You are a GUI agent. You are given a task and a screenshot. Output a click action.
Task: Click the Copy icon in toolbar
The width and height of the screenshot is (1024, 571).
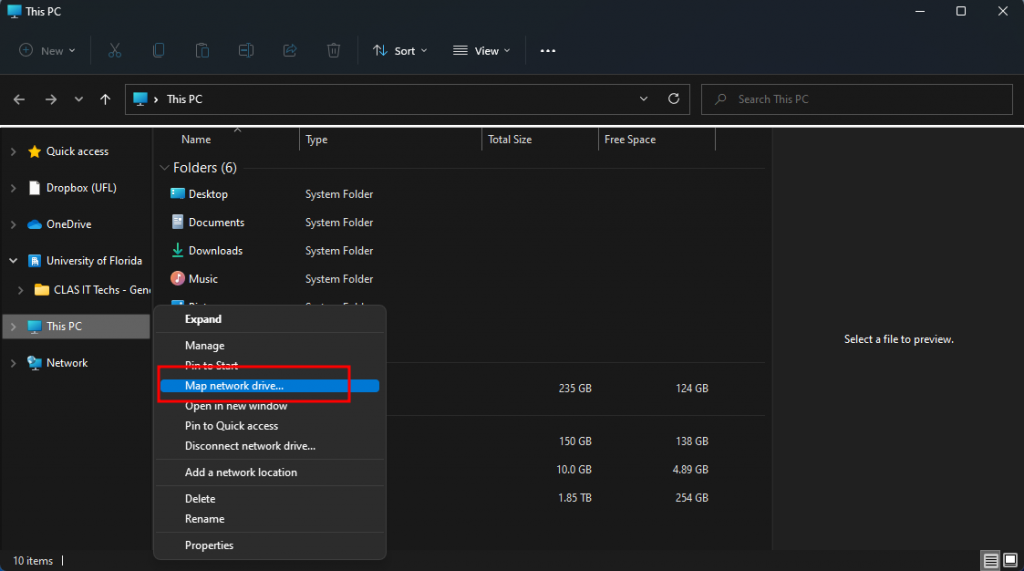point(159,50)
